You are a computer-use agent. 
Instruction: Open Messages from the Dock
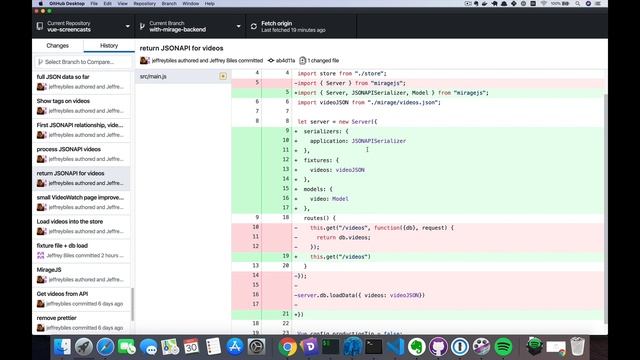149,347
